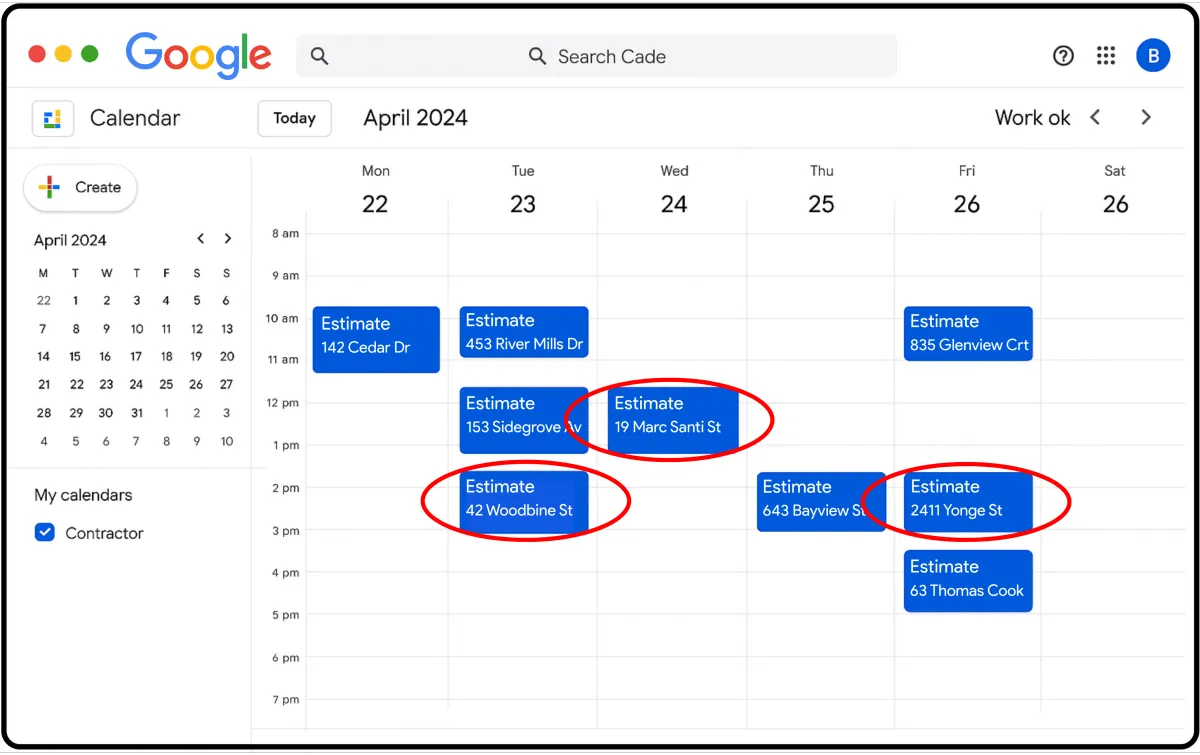Select date 28 in mini calendar
The height and width of the screenshot is (755, 1200).
pos(43,413)
